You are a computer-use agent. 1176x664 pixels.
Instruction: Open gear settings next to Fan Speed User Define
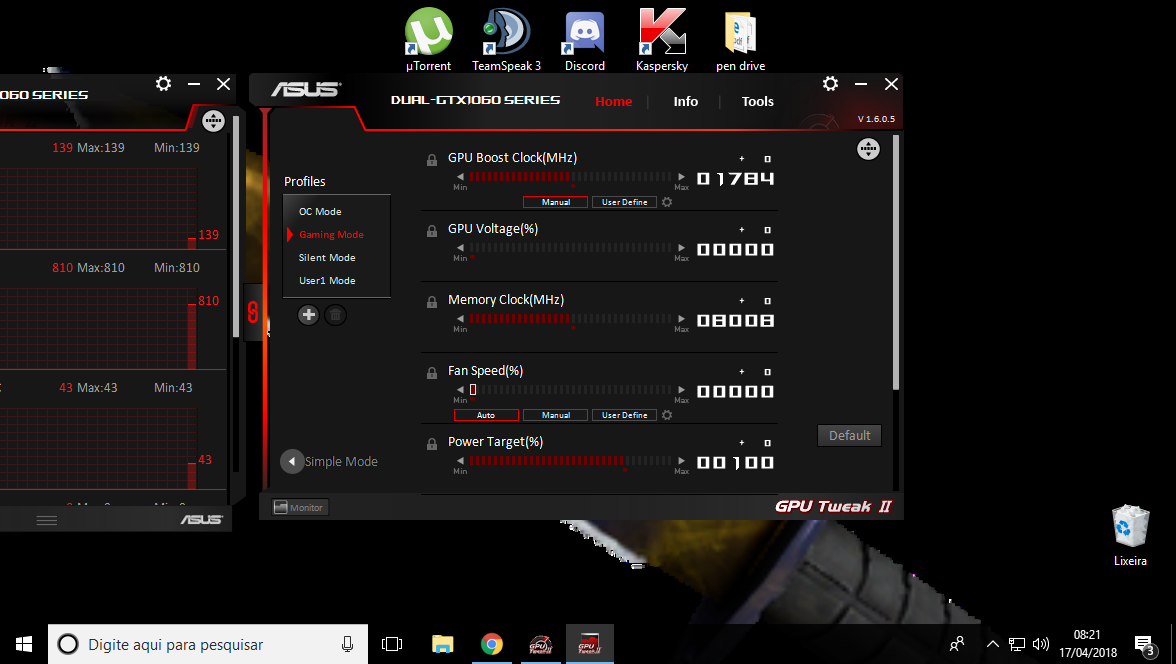(667, 415)
